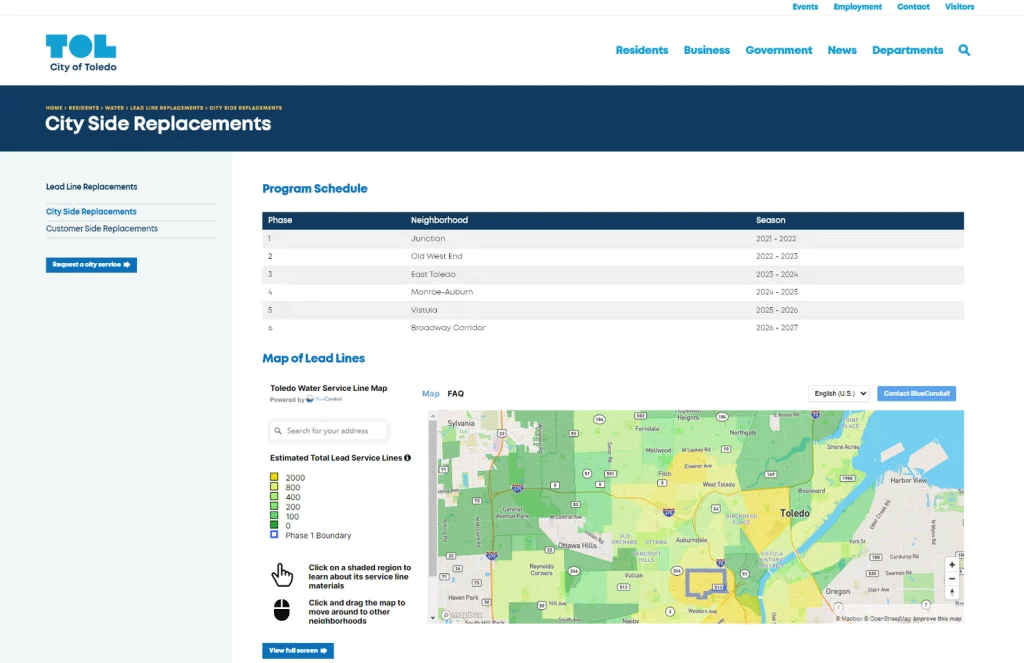Zoom in on the lead lines map
Image resolution: width=1024 pixels, height=663 pixels.
[x=952, y=565]
